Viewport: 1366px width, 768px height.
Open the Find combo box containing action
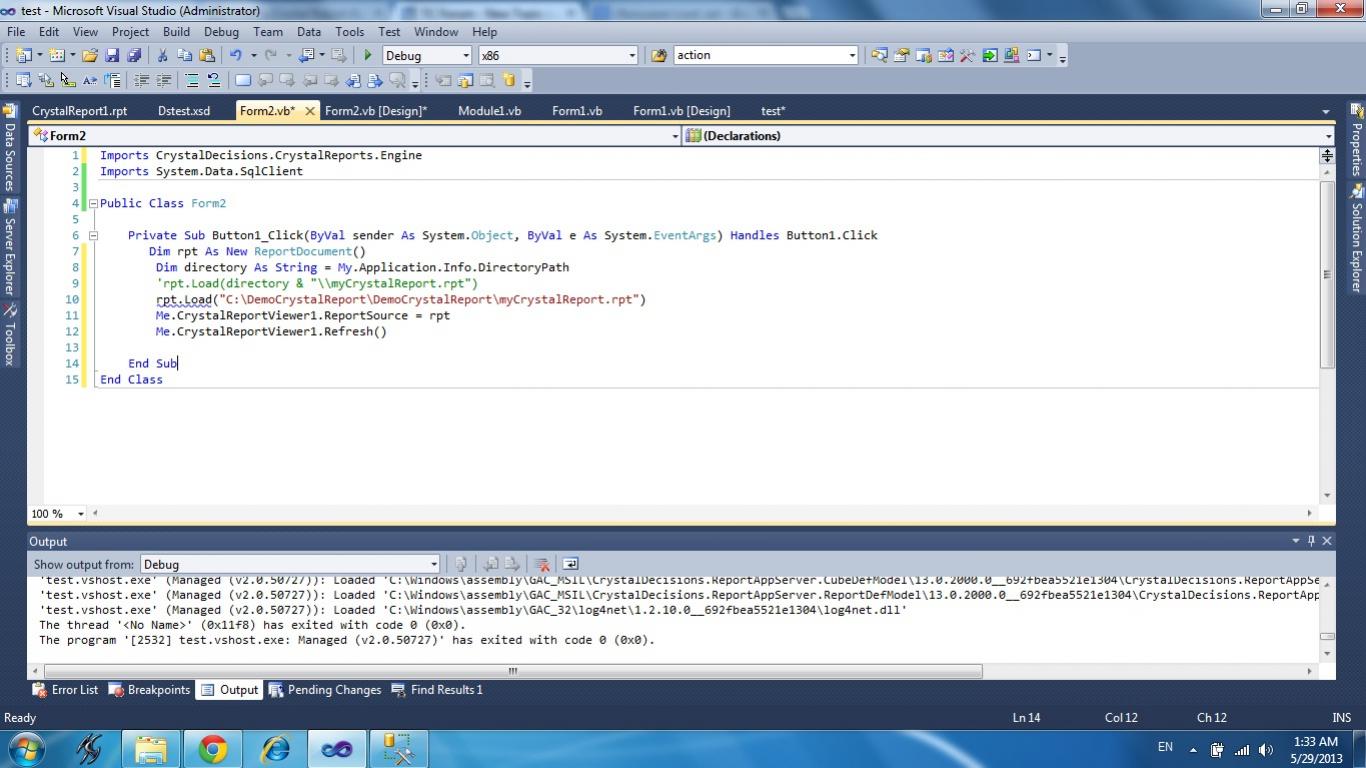(x=766, y=55)
